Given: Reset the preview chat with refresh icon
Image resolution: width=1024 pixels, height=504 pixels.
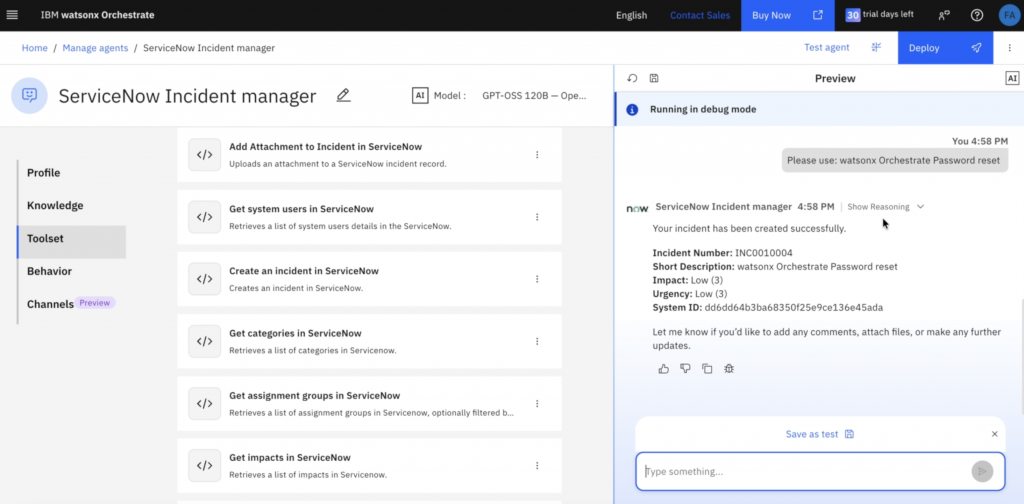Looking at the screenshot, I should coord(632,78).
